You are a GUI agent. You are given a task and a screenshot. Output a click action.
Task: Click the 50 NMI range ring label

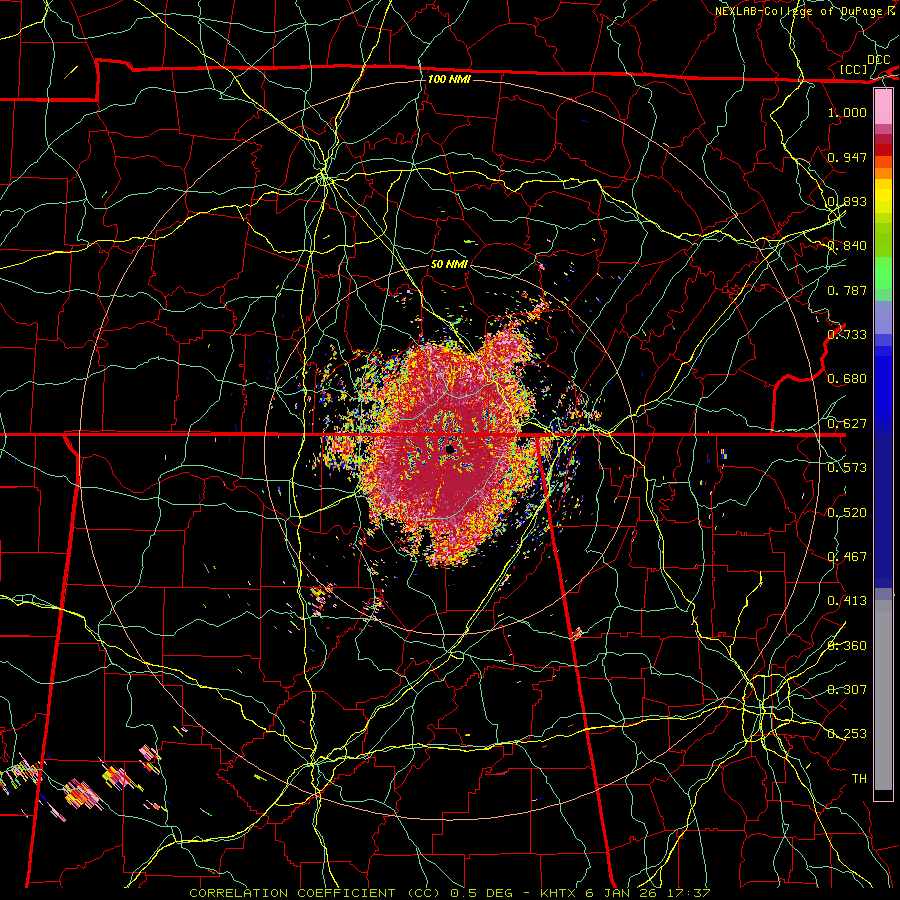449,264
